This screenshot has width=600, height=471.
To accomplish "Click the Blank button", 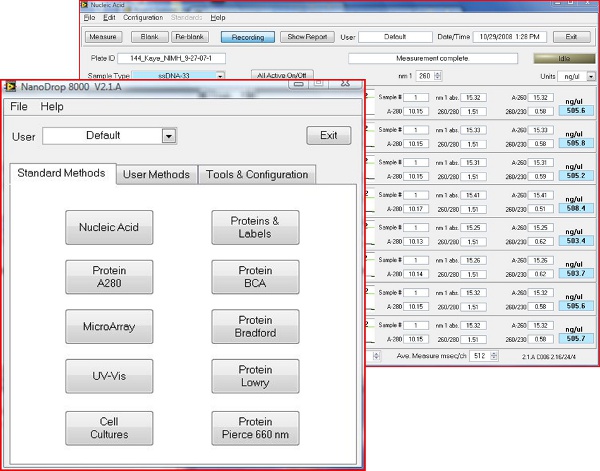I will pos(149,37).
